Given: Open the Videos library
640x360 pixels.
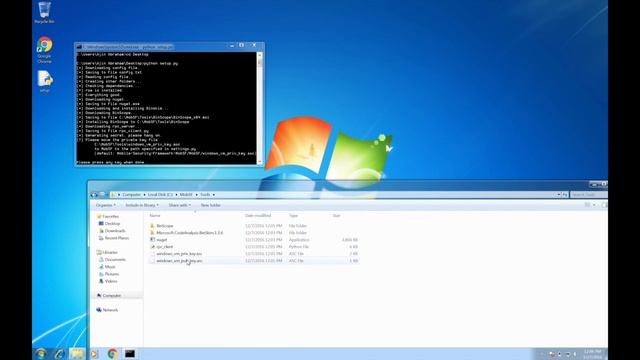Looking at the screenshot, I should click(x=108, y=281).
